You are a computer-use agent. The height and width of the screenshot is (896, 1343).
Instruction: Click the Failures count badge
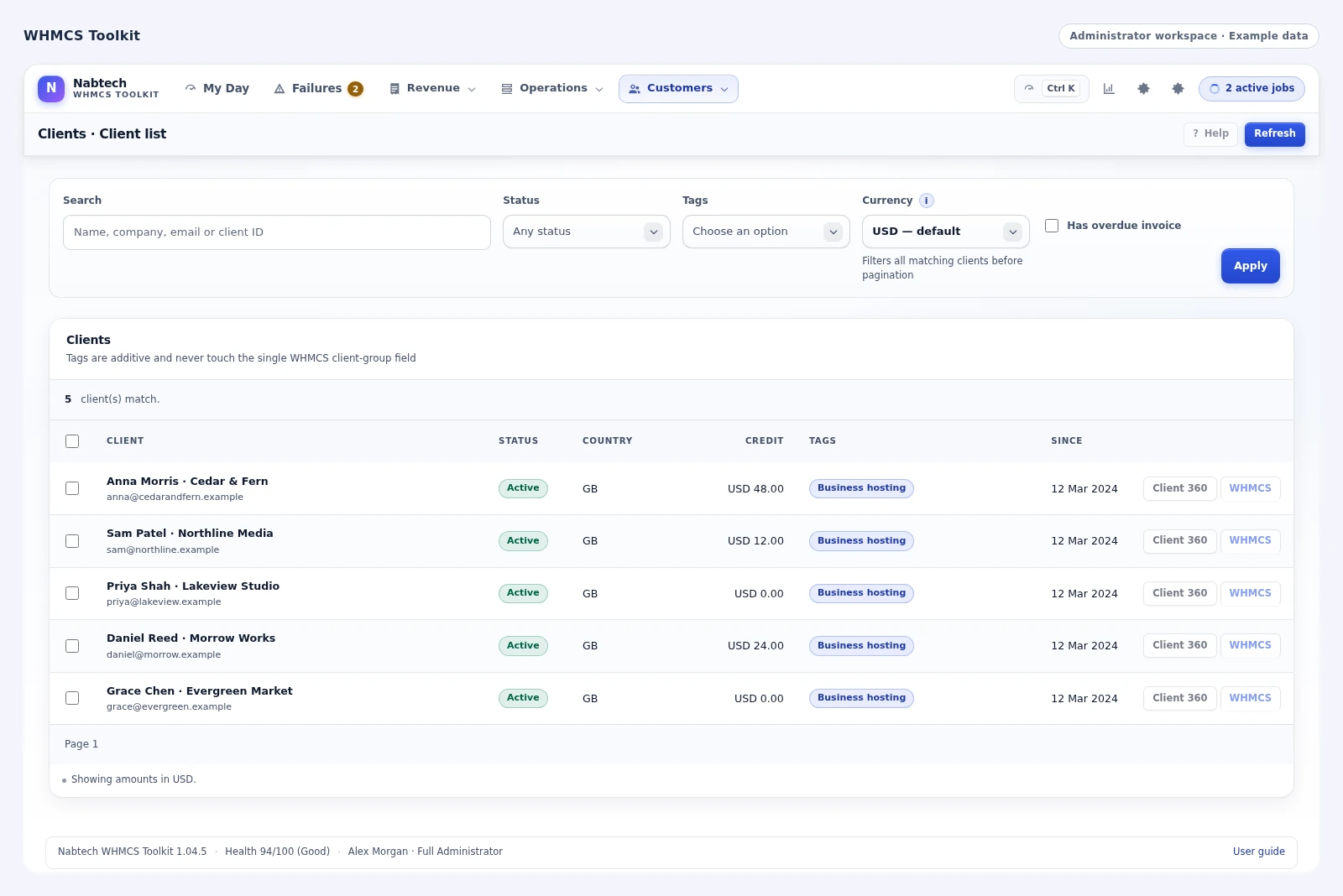pos(355,89)
